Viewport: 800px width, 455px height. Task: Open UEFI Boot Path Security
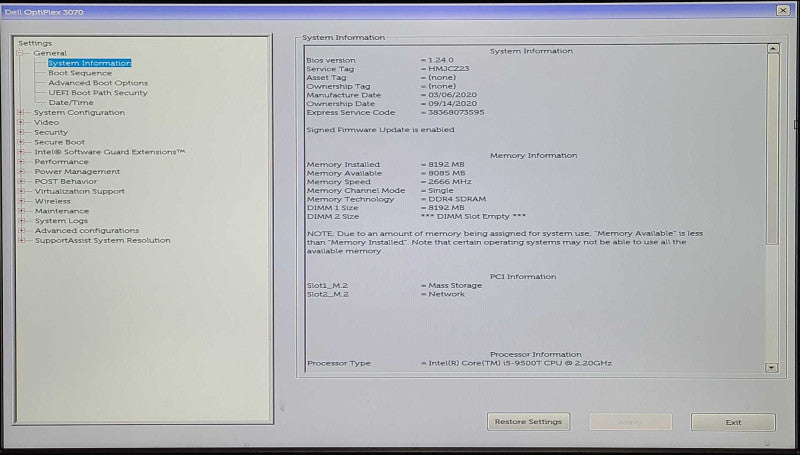pyautogui.click(x=98, y=93)
